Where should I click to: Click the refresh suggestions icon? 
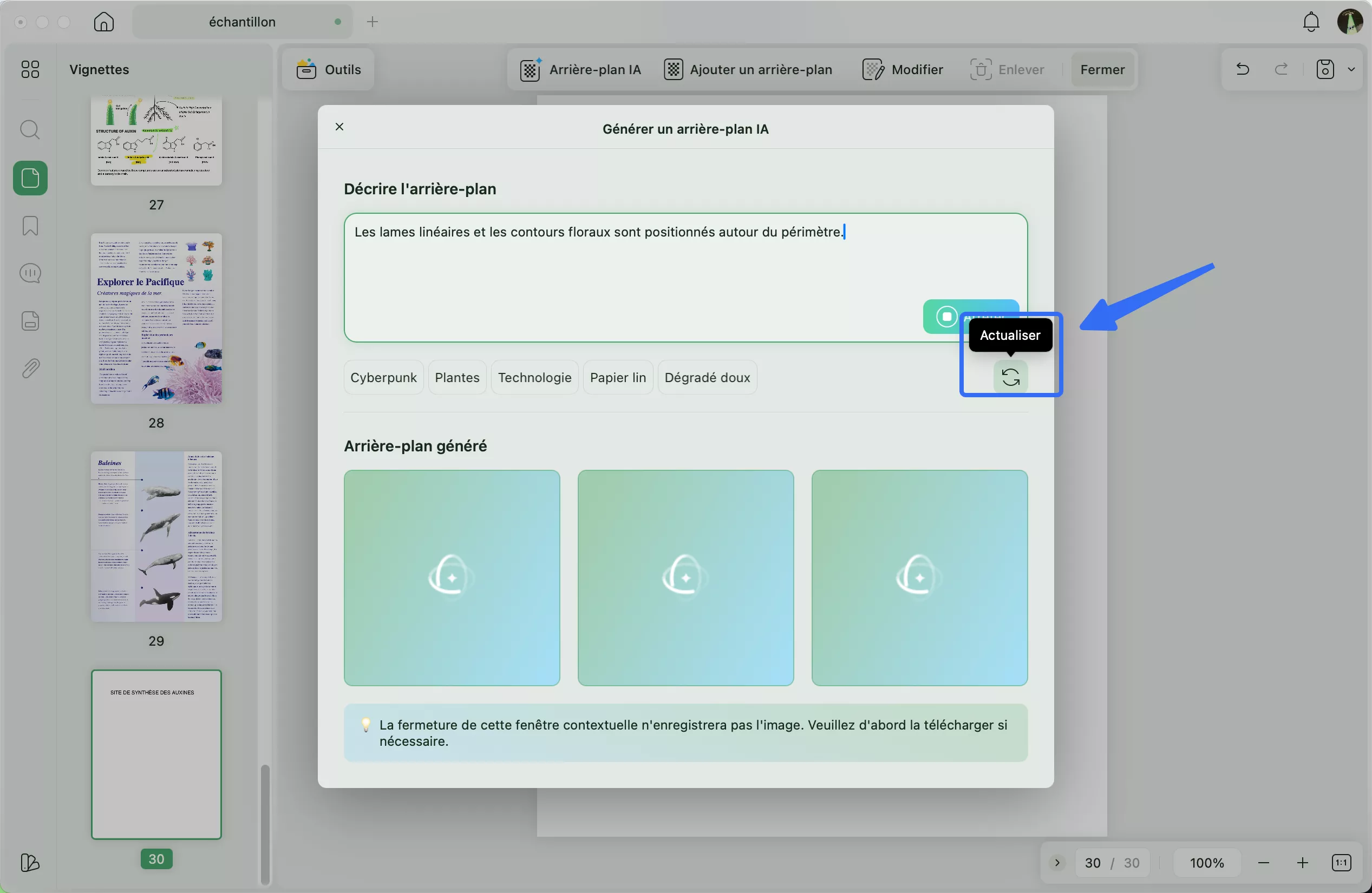point(1010,377)
